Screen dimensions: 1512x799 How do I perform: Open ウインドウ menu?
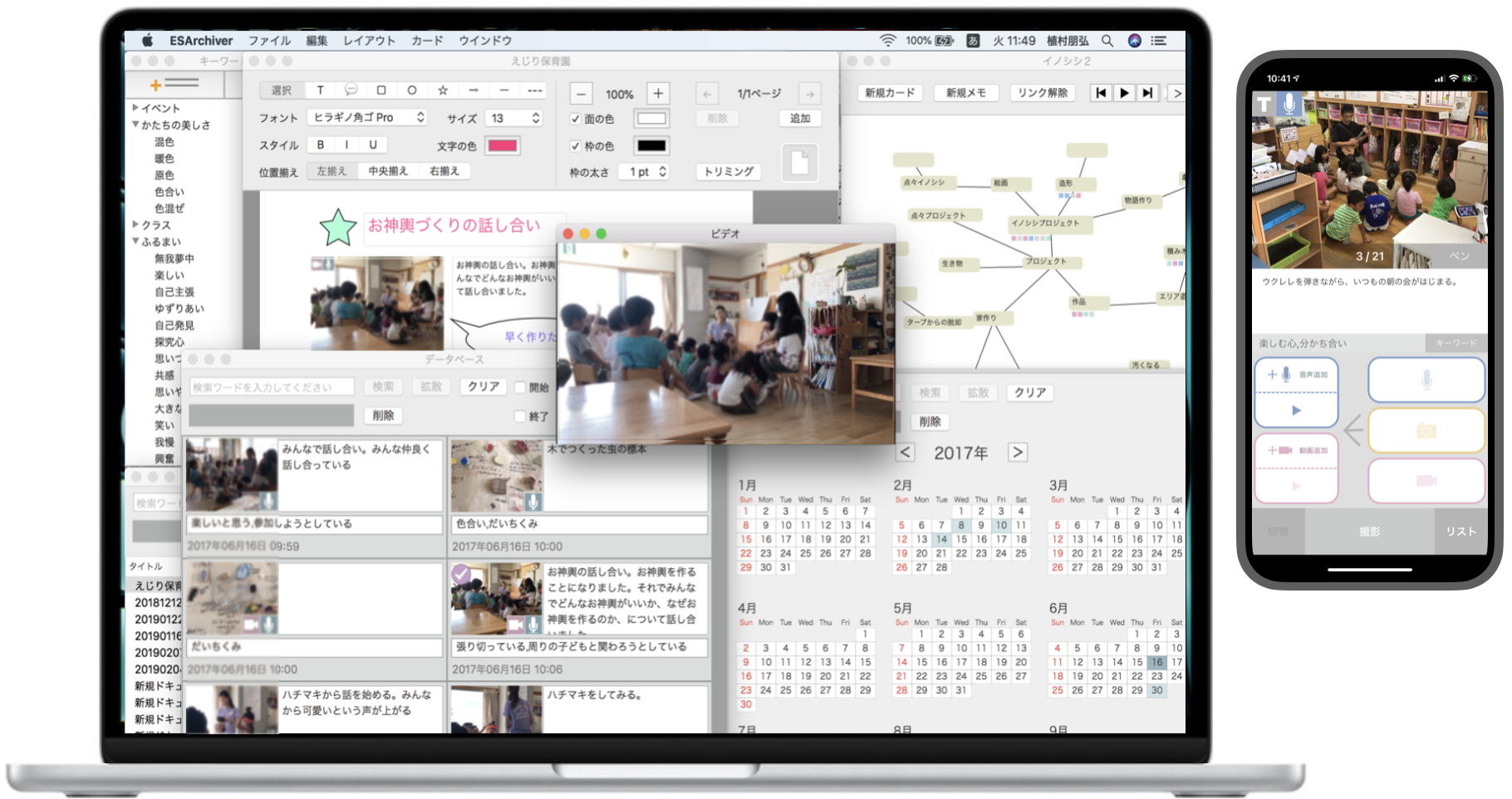pos(485,41)
